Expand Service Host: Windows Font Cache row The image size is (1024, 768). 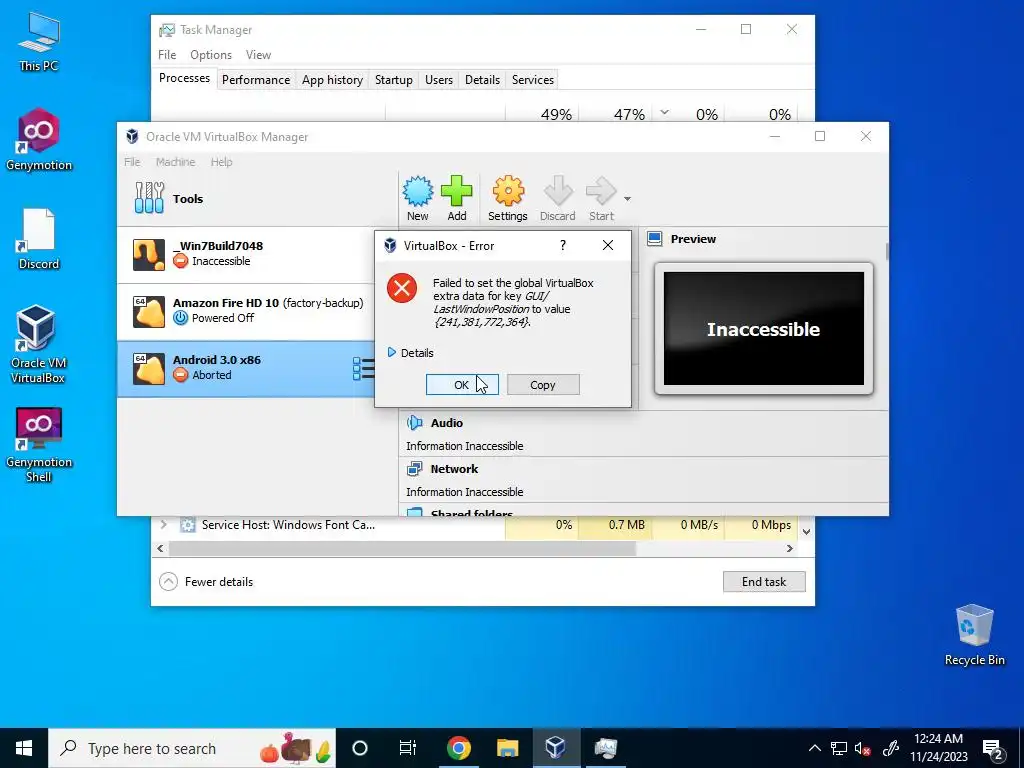(x=164, y=524)
